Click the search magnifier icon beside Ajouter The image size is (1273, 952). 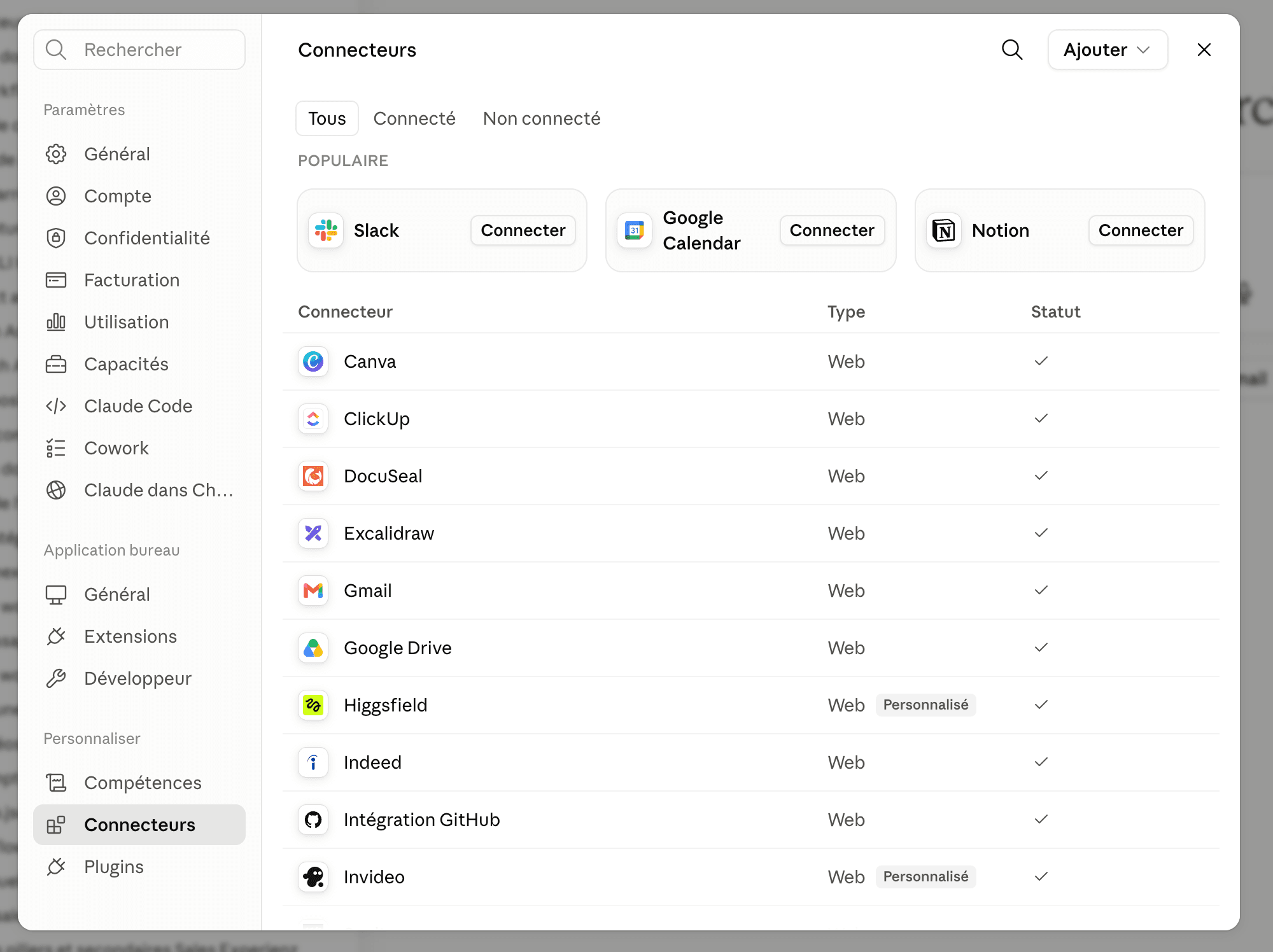pyautogui.click(x=1012, y=50)
